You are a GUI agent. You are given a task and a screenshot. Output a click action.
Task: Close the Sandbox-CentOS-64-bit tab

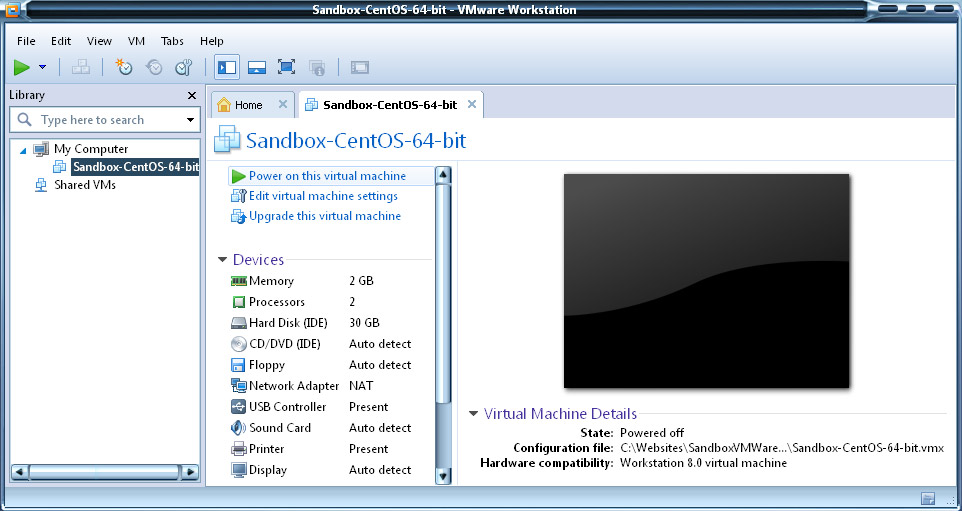(472, 104)
